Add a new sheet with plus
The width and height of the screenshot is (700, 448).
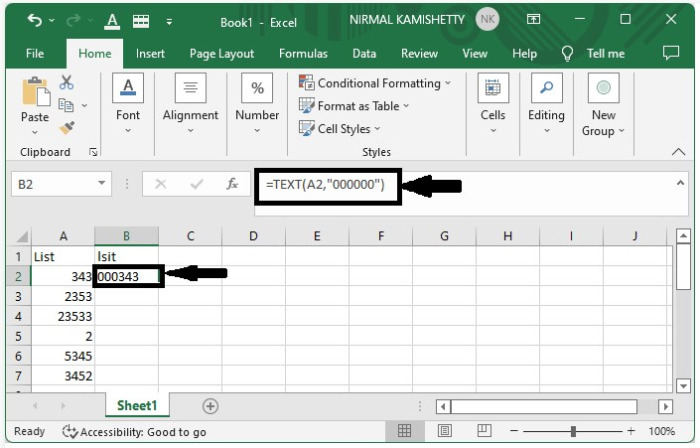(x=210, y=406)
